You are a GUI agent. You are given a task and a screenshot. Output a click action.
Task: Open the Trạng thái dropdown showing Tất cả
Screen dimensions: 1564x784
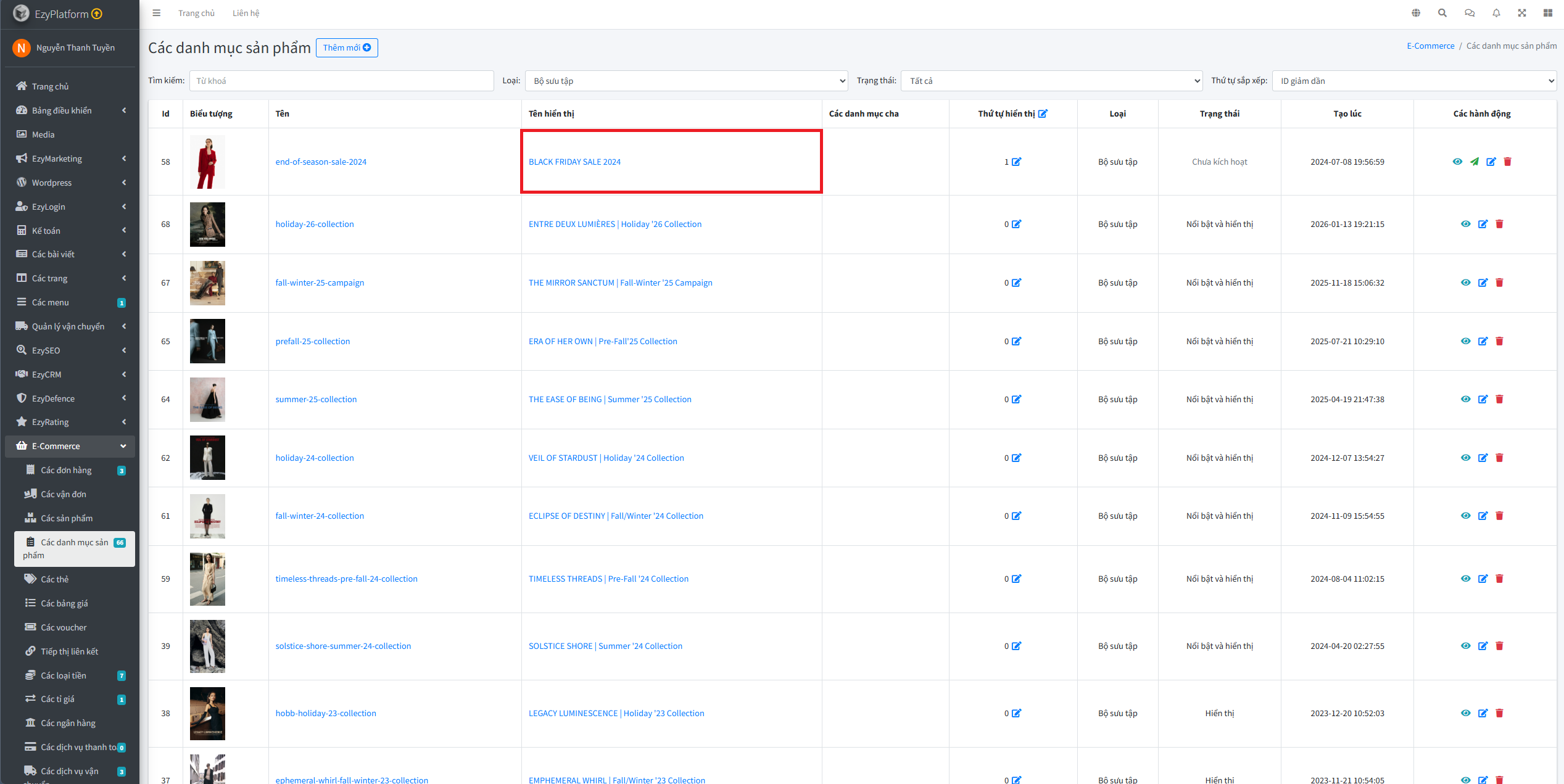tap(1051, 81)
